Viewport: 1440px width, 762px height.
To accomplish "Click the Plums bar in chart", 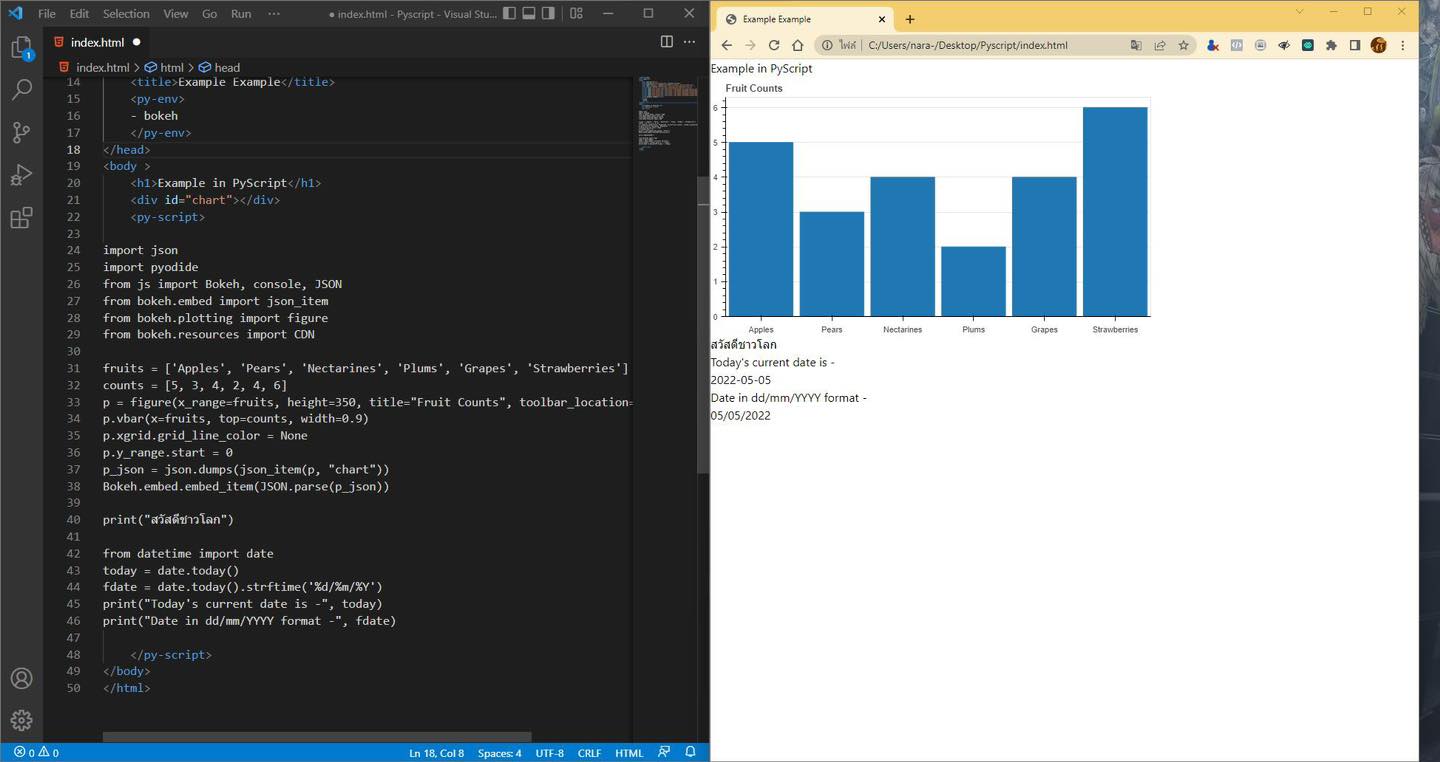I will click(973, 282).
